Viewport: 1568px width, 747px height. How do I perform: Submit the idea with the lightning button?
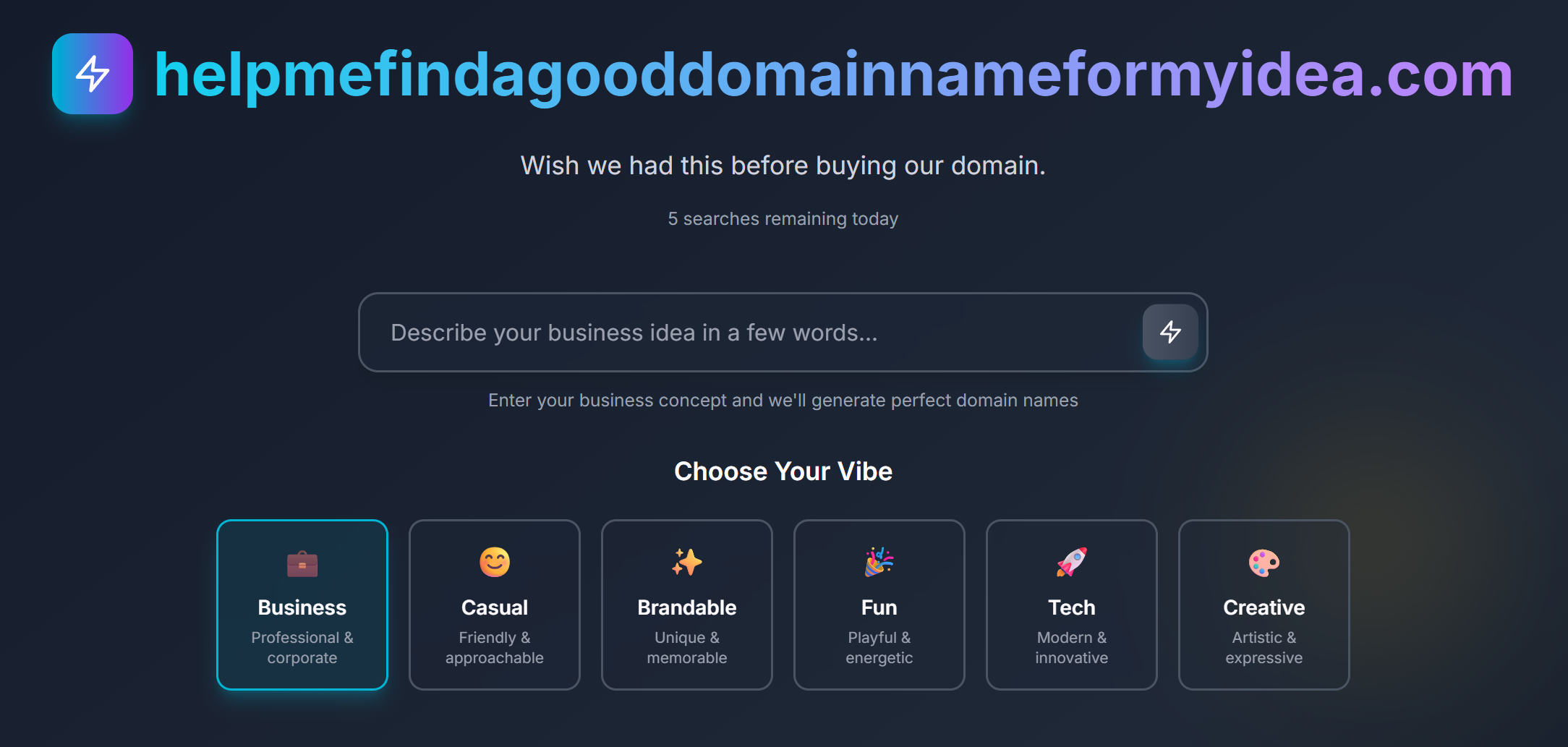[x=1169, y=332]
